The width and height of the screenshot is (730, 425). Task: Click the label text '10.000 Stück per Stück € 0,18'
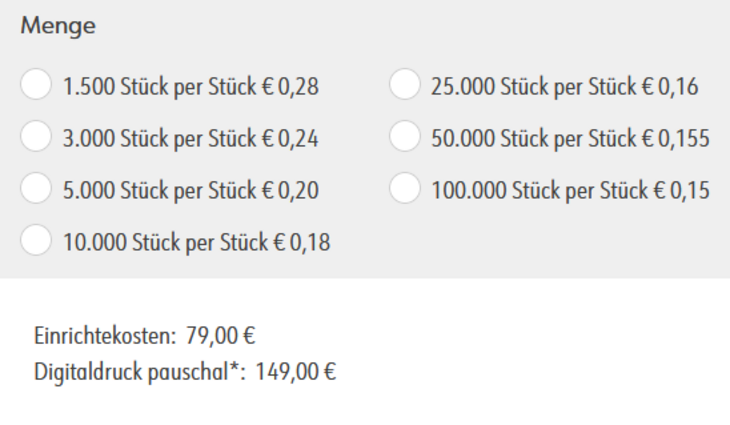(x=197, y=242)
